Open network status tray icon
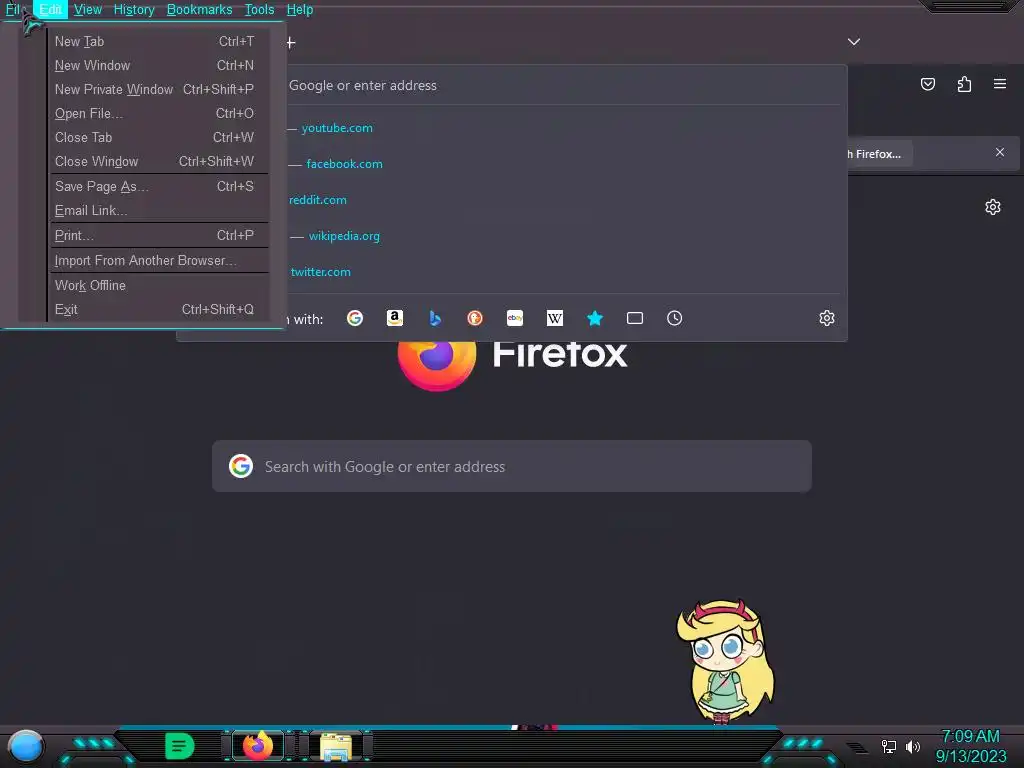Screen dimensions: 1024x768 (x=888, y=746)
